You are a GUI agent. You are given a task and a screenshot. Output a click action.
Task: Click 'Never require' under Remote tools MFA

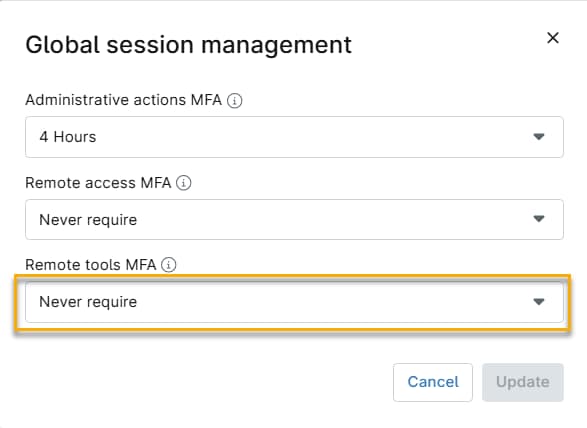[x=88, y=302]
